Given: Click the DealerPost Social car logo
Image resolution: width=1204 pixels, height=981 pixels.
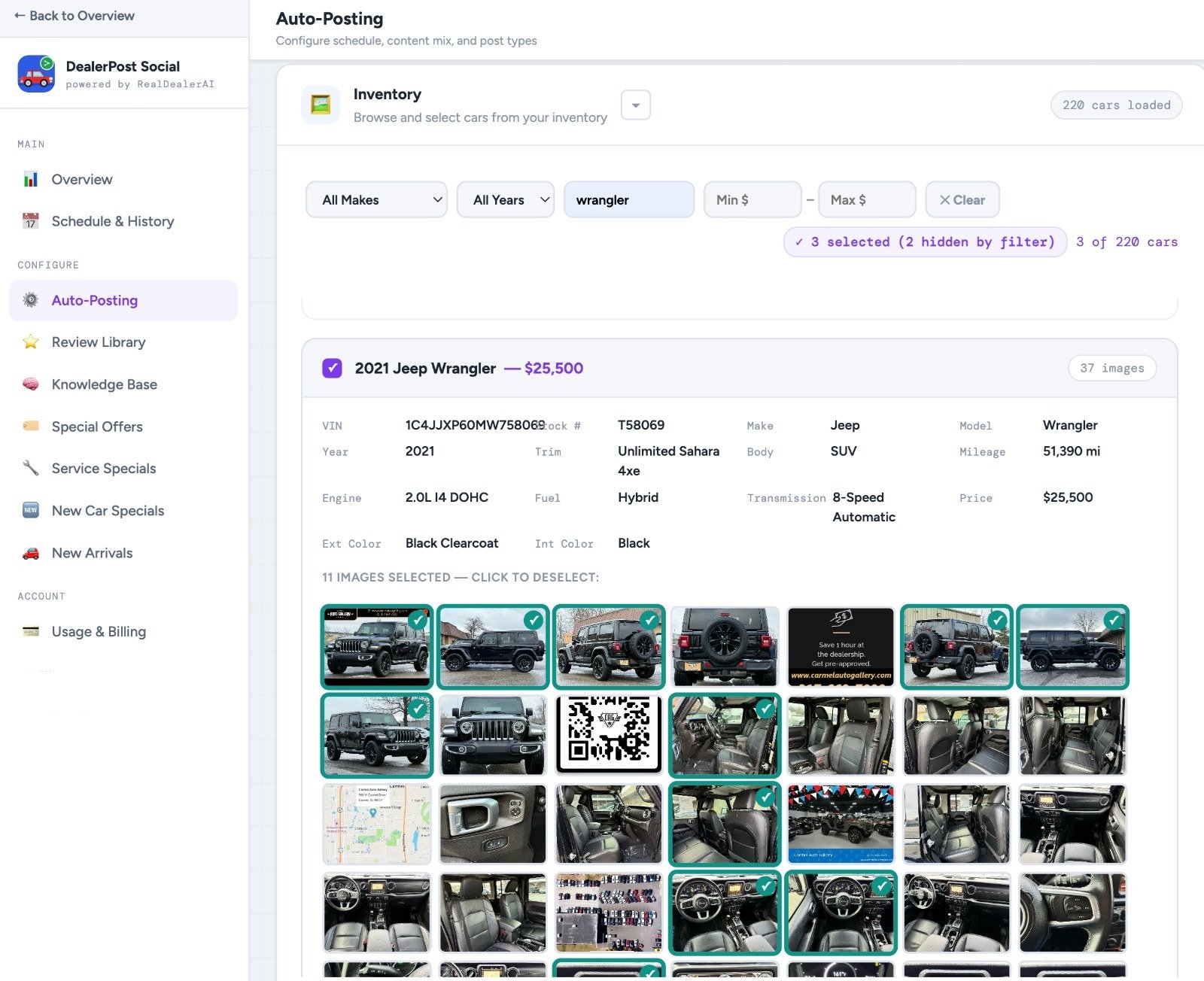Looking at the screenshot, I should click(36, 74).
